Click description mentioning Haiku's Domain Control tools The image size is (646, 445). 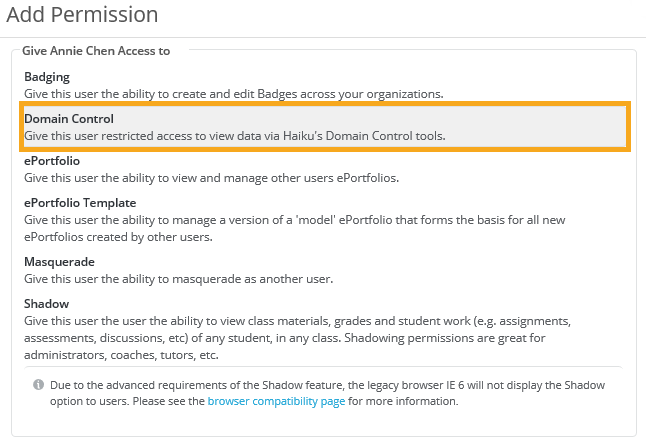[x=234, y=135]
